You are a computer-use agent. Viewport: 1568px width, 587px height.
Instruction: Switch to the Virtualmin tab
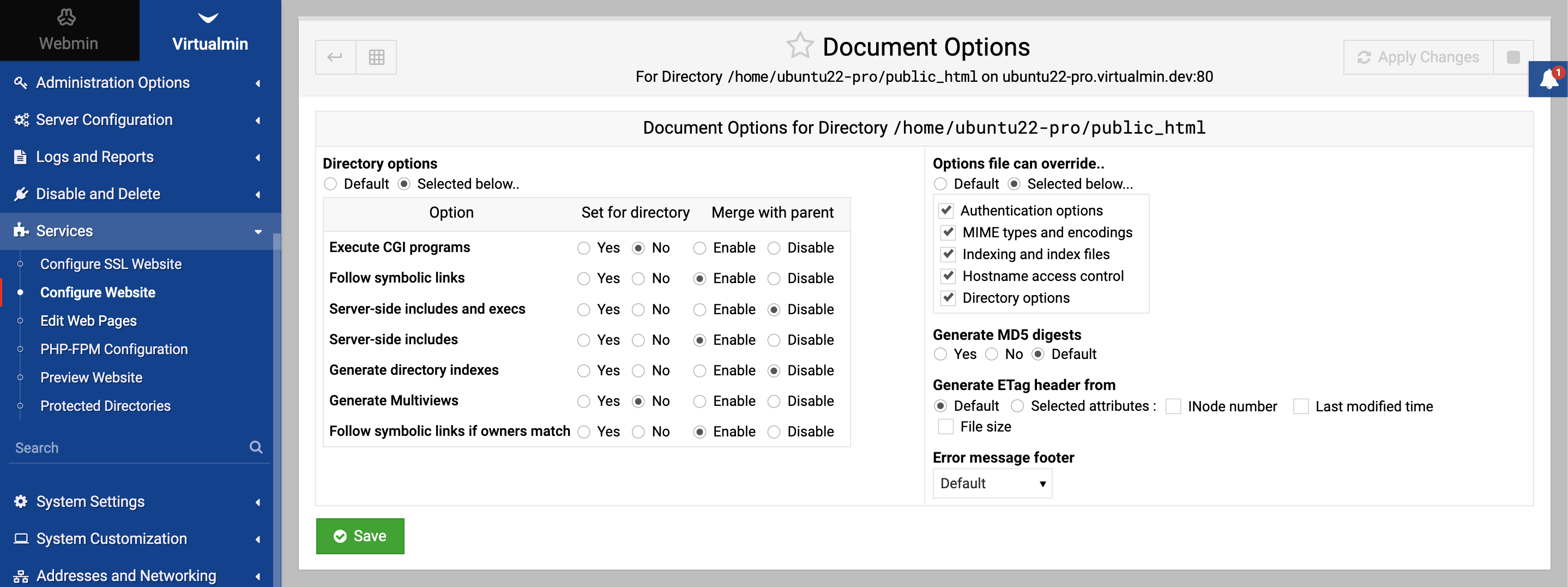tap(210, 44)
